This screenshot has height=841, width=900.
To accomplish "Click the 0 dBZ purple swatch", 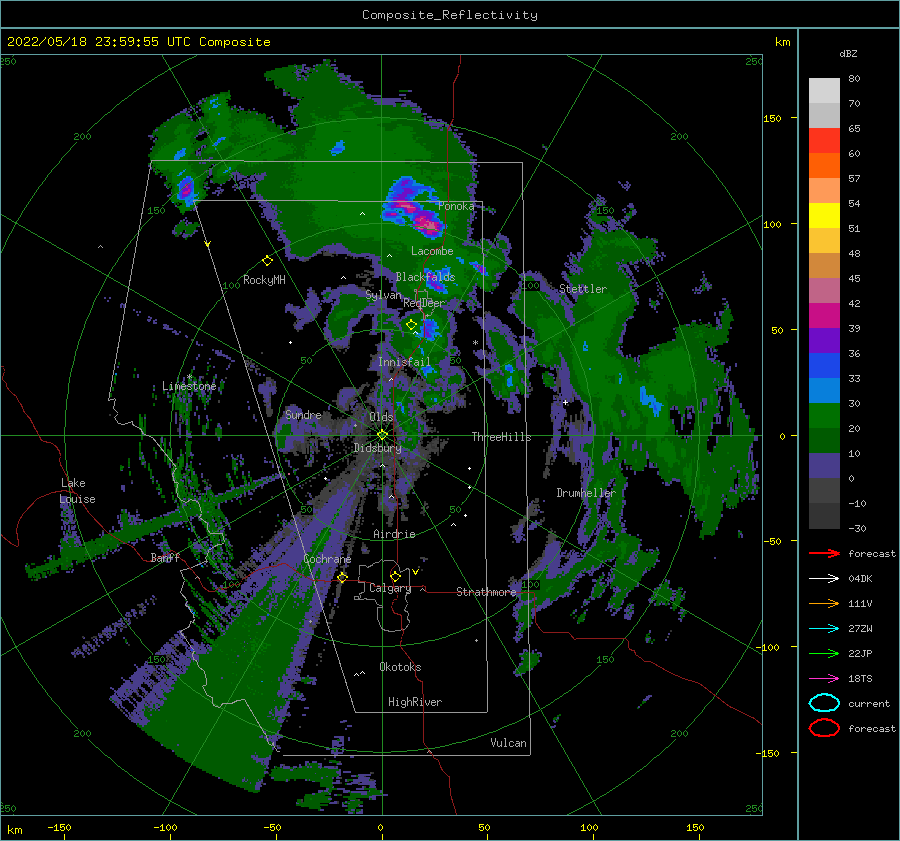I will pos(824,466).
